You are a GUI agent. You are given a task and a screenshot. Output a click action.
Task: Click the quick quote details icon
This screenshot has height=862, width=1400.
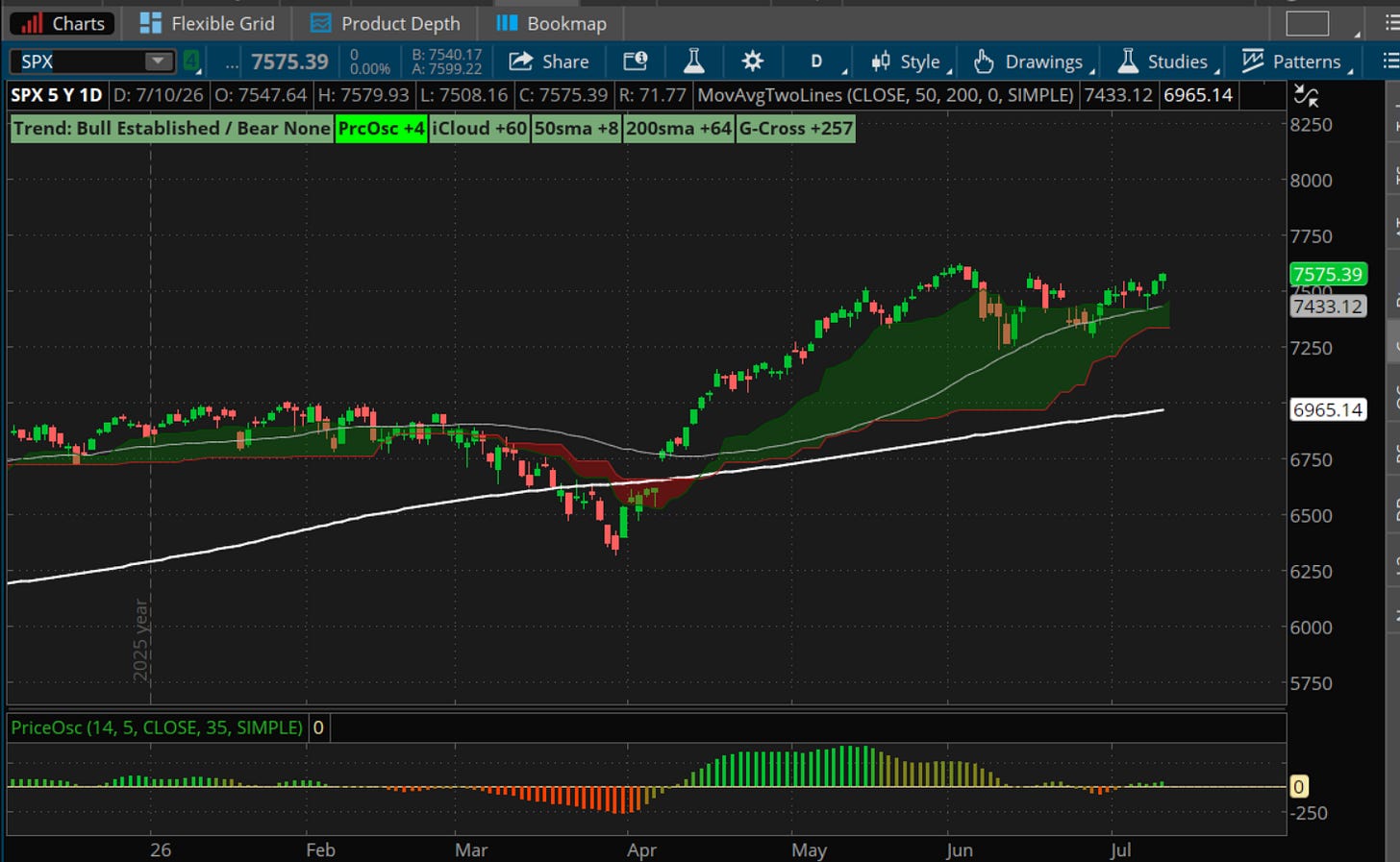click(636, 62)
